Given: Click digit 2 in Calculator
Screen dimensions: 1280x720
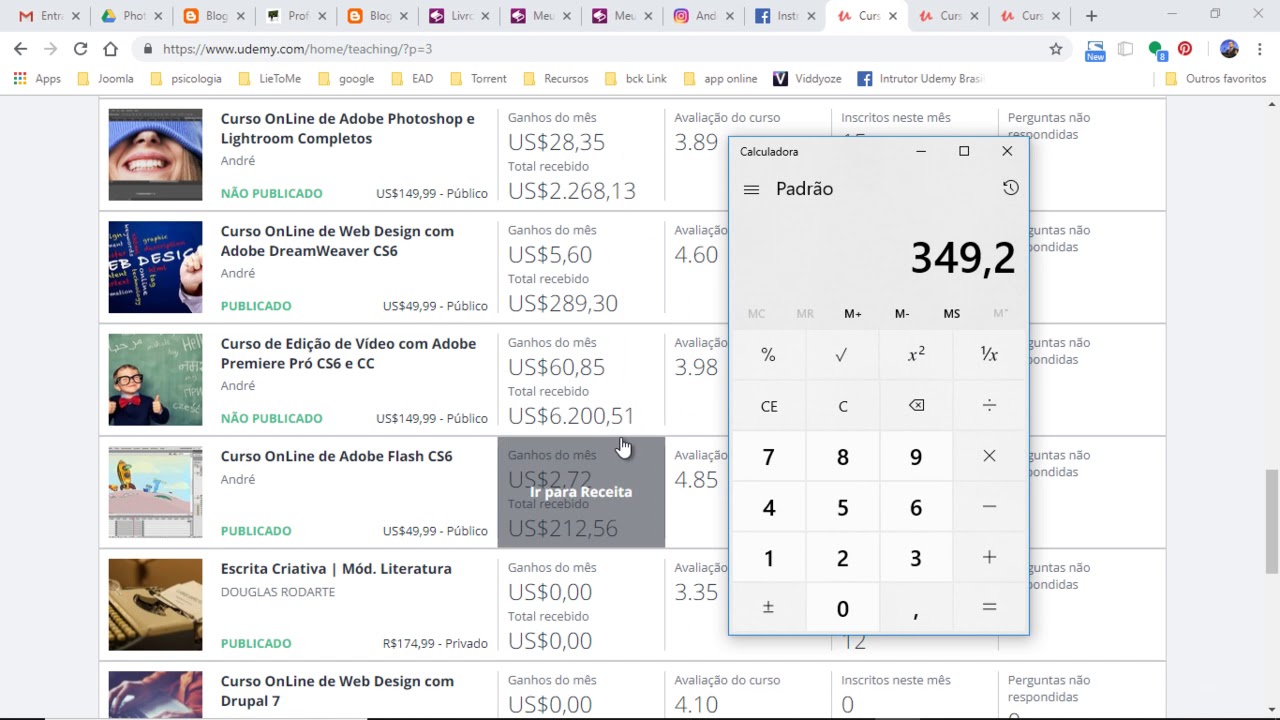Looking at the screenshot, I should 842,558.
